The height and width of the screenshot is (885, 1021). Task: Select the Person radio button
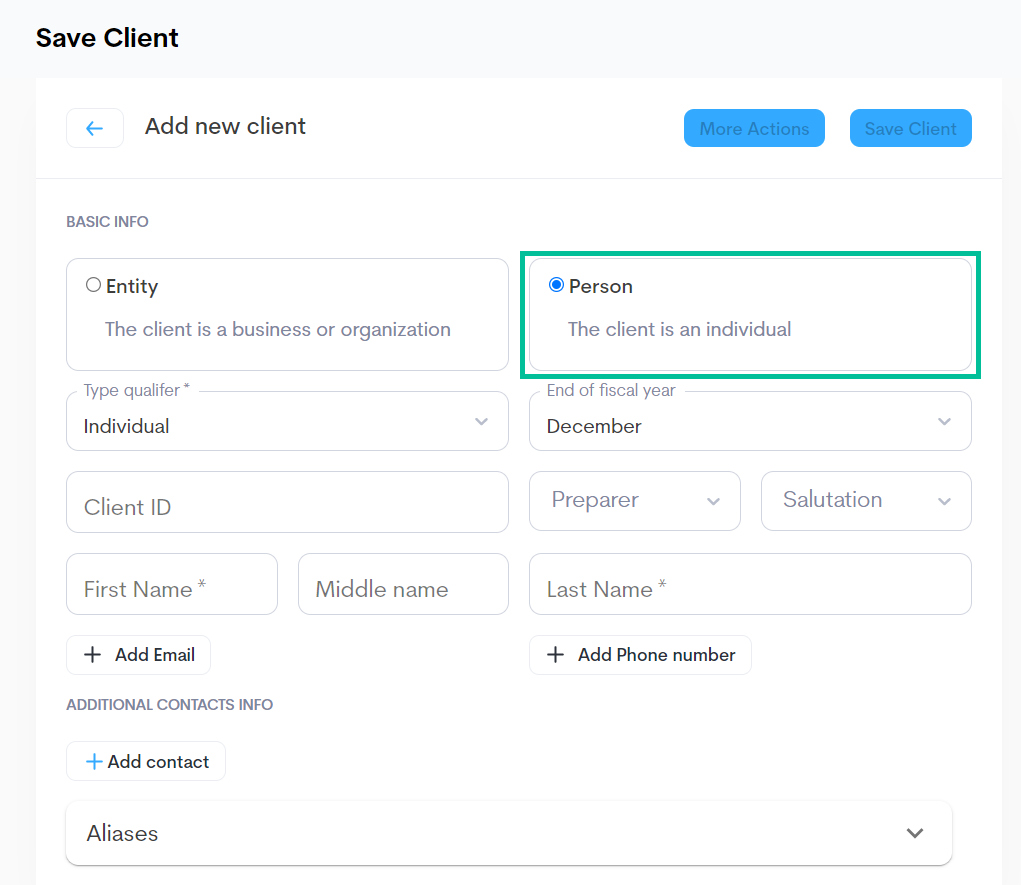click(x=556, y=285)
